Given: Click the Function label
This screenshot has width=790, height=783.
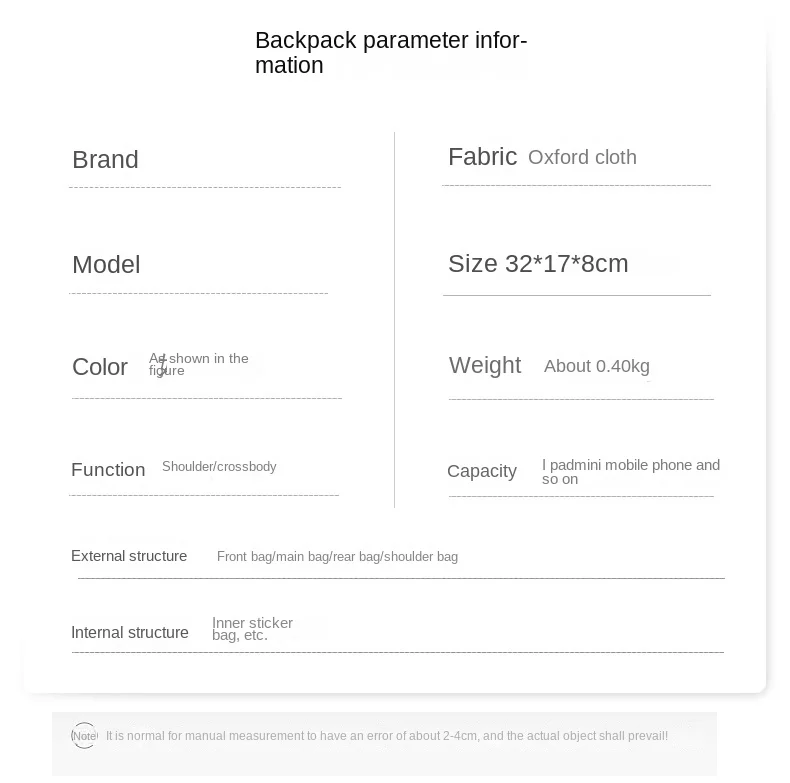Looking at the screenshot, I should 108,470.
